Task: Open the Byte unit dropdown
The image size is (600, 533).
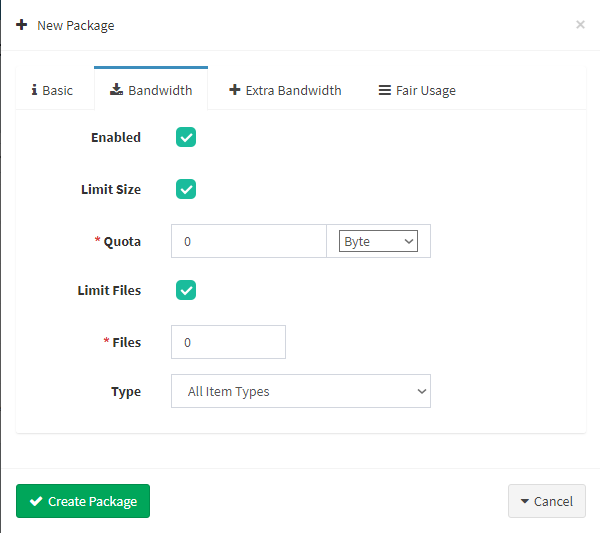Action: [x=378, y=241]
